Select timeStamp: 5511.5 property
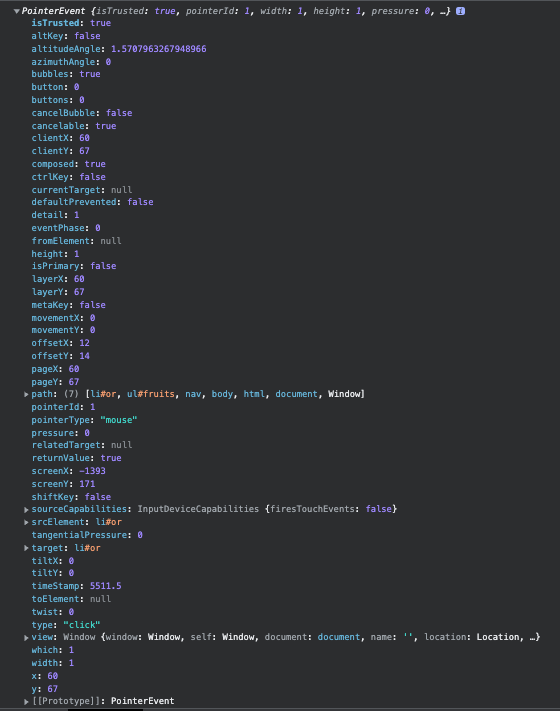Image resolution: width=560 pixels, height=711 pixels. pos(76,586)
